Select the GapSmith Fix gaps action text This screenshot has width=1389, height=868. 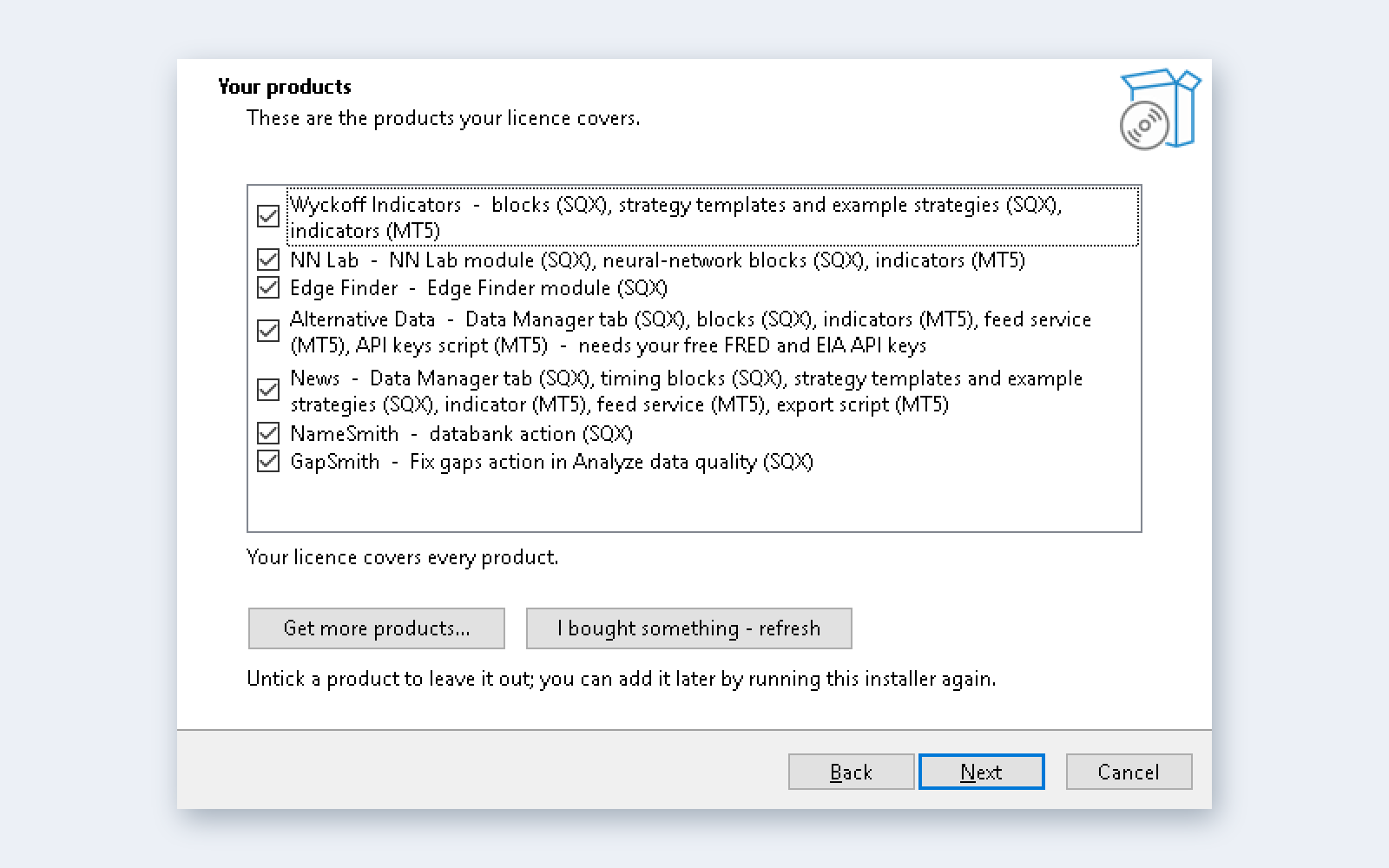point(551,461)
